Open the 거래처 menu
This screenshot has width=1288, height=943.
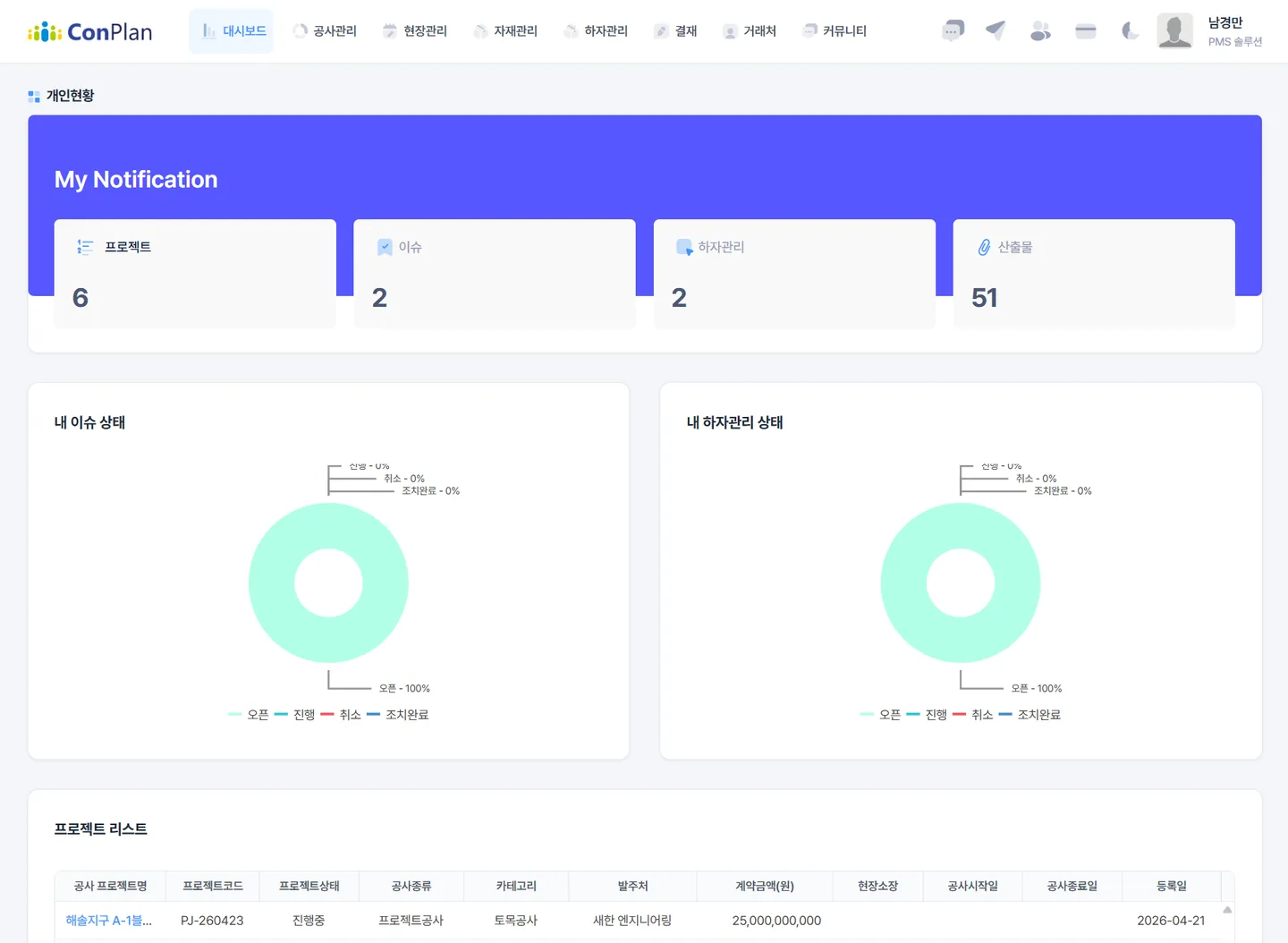pyautogui.click(x=750, y=31)
